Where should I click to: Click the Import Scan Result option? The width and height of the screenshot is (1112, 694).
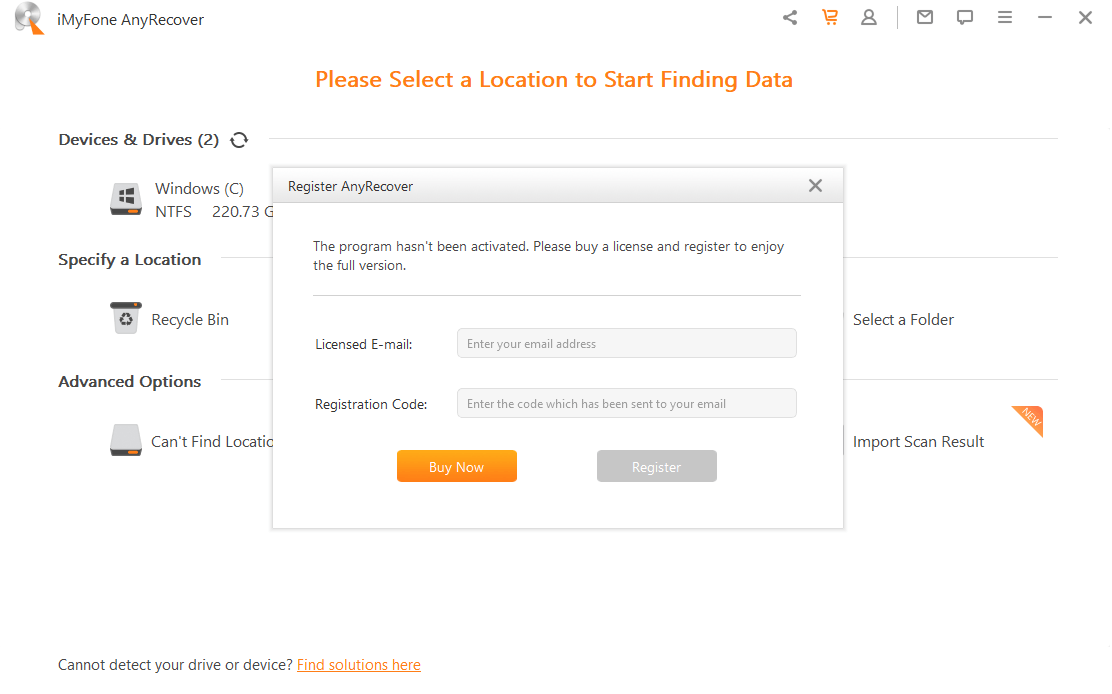click(x=918, y=441)
